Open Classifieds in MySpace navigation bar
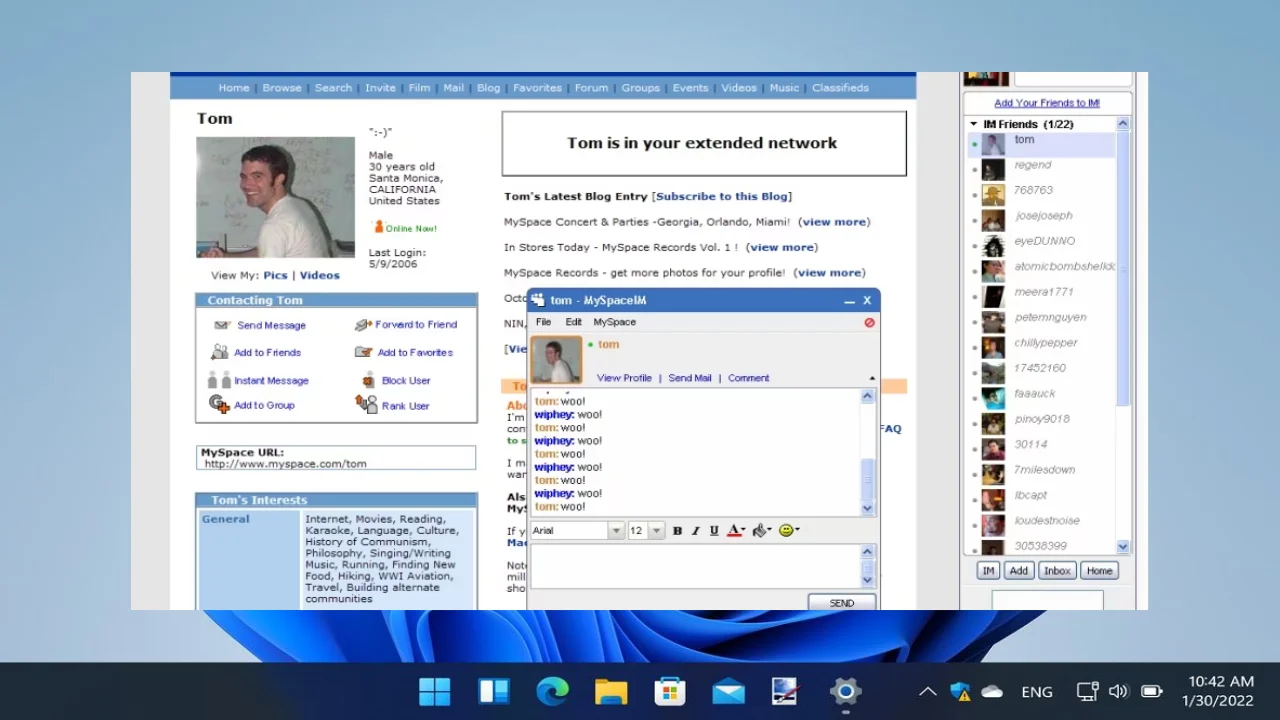 (x=840, y=88)
